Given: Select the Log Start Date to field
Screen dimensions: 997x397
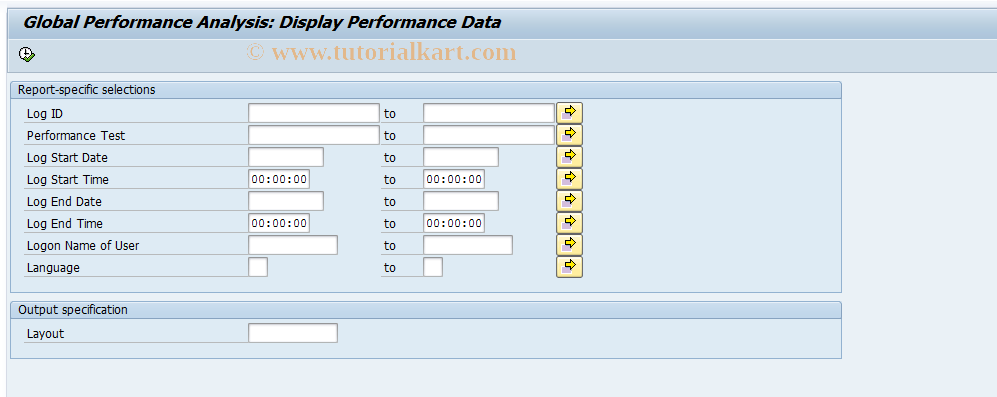Looking at the screenshot, I should (460, 157).
